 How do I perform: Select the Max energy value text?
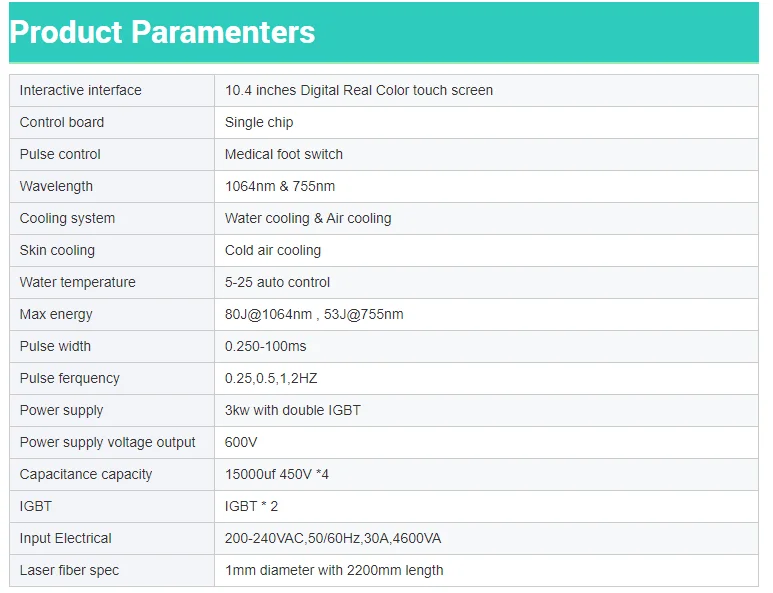click(314, 314)
